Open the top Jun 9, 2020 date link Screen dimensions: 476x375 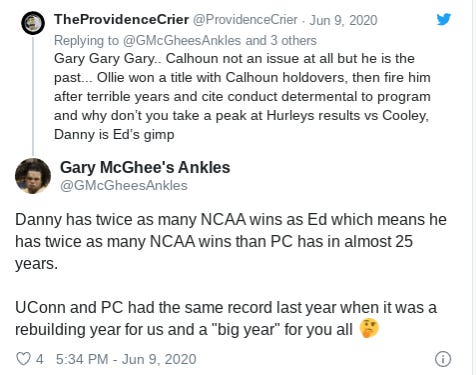click(x=343, y=20)
